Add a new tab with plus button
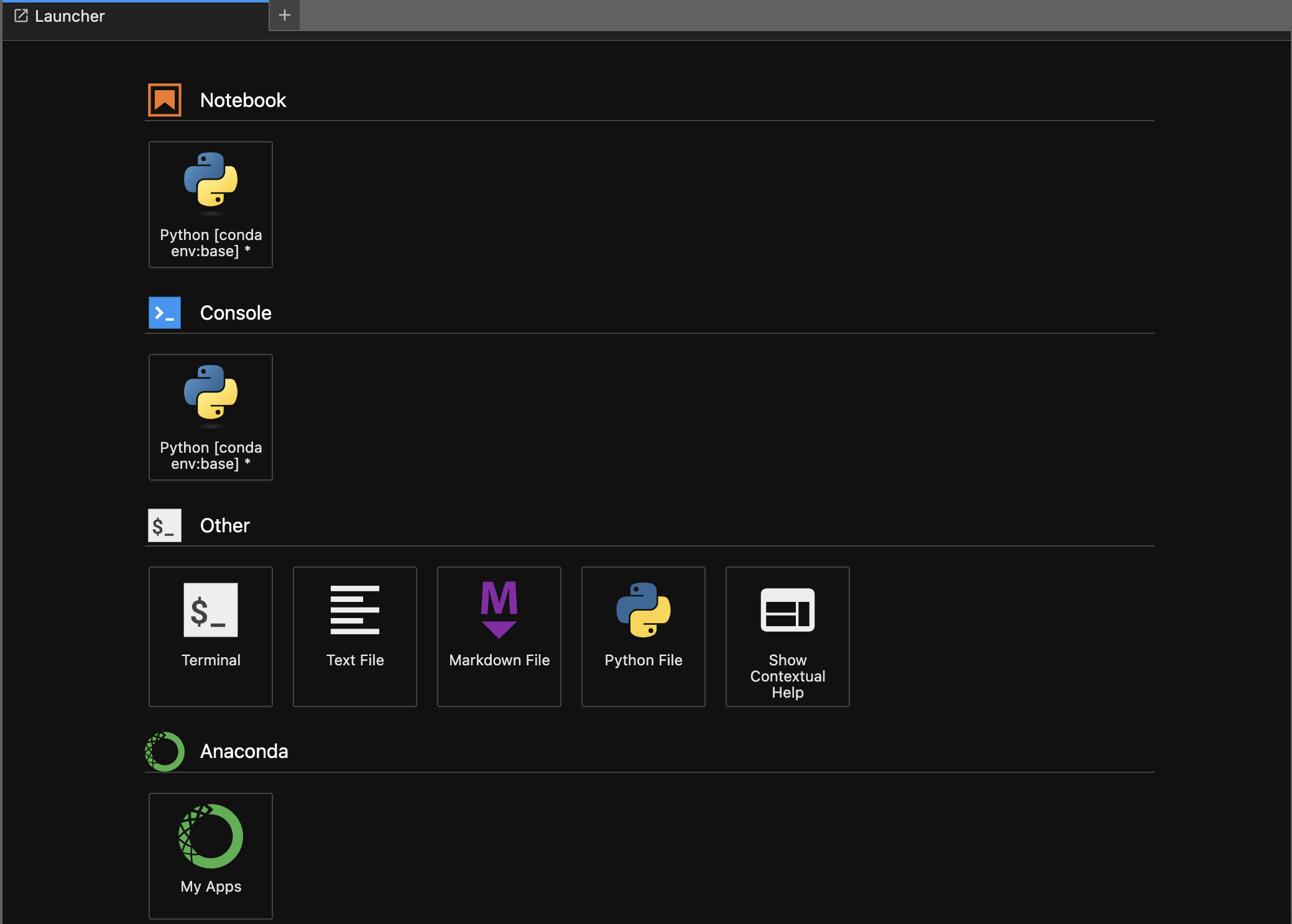The width and height of the screenshot is (1292, 924). (x=285, y=16)
